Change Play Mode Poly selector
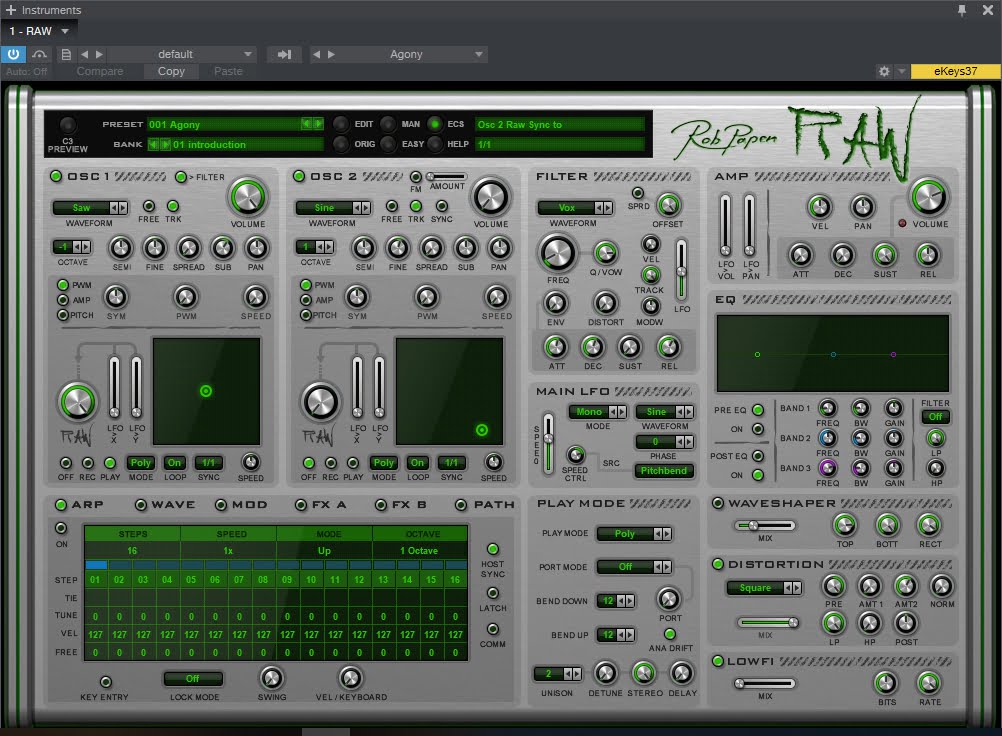 634,533
